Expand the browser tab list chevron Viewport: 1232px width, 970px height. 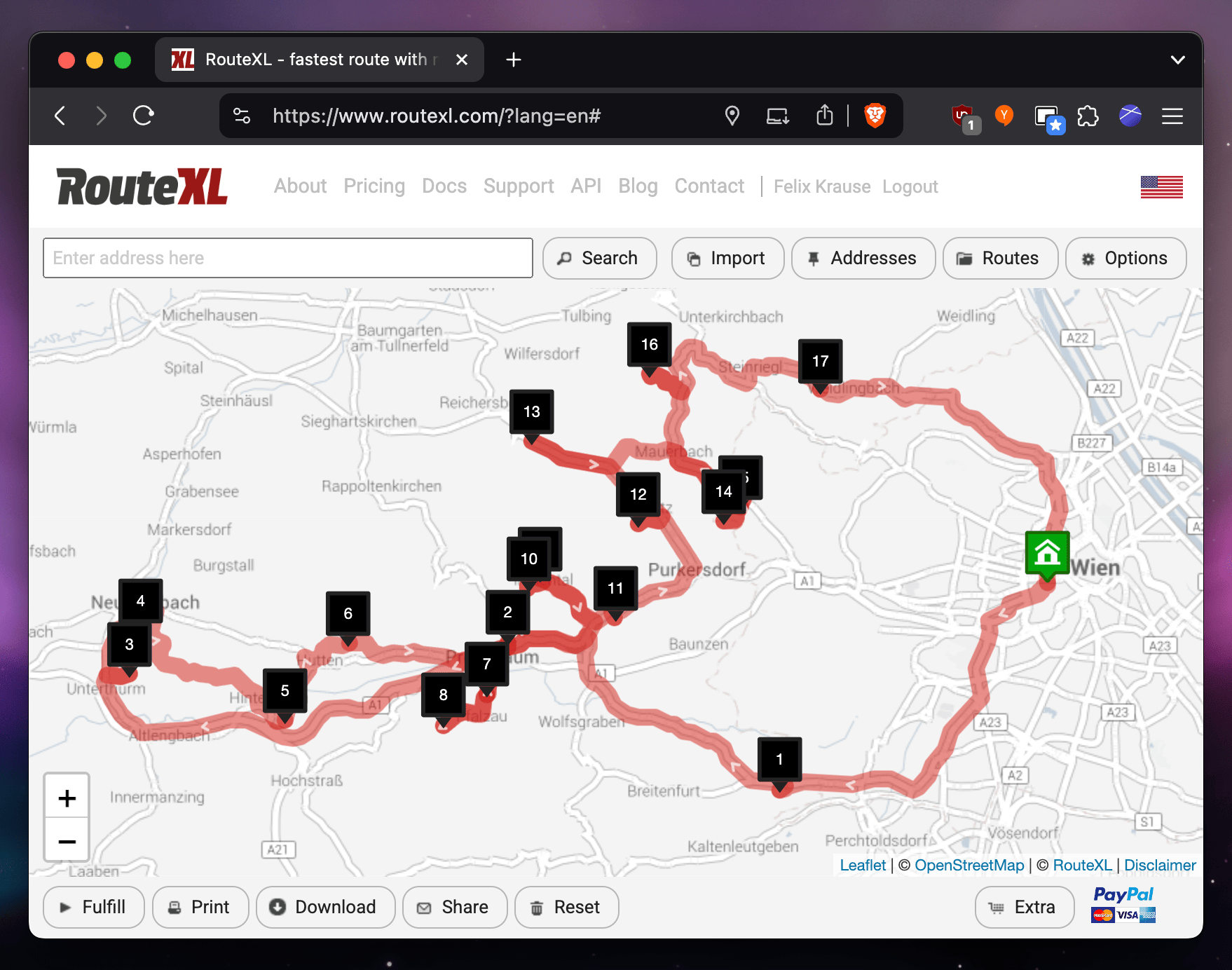click(x=1178, y=60)
